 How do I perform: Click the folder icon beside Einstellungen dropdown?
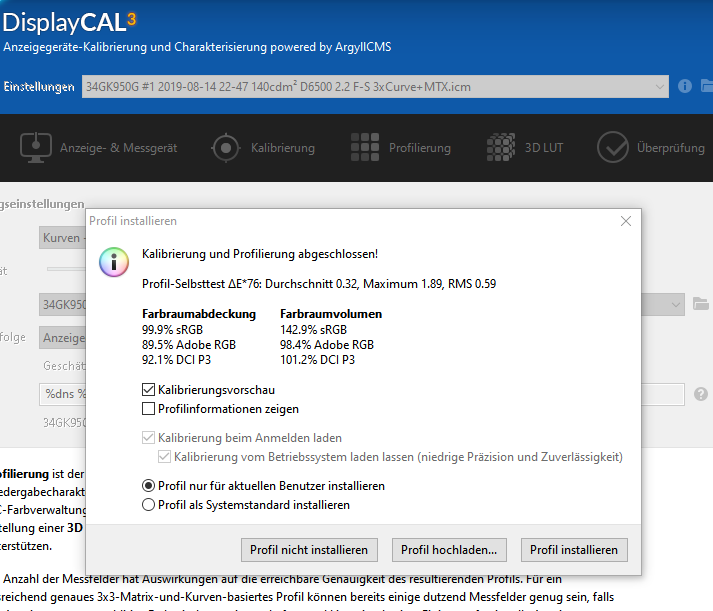click(x=707, y=85)
